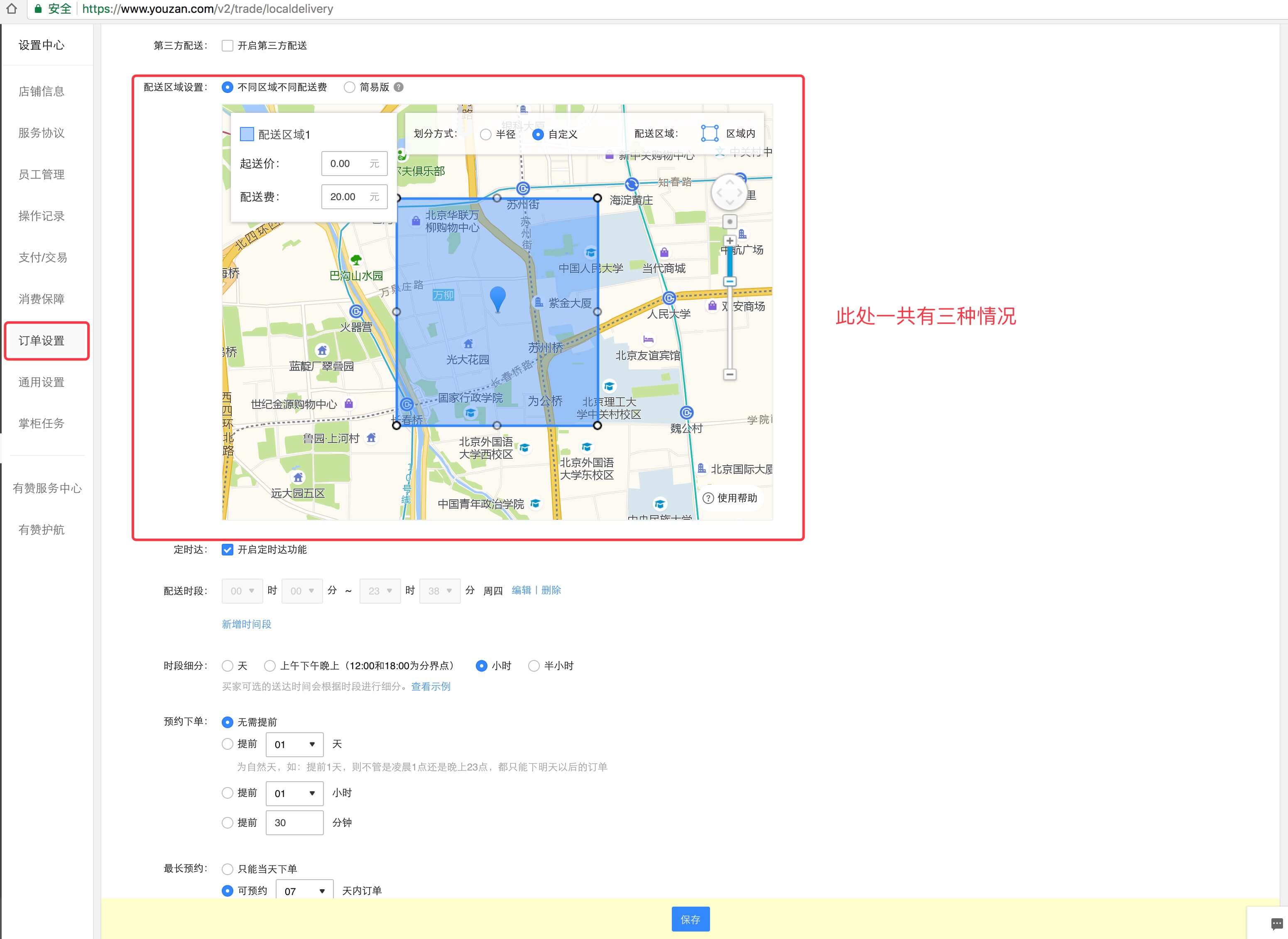Select 半径 division method

(485, 135)
